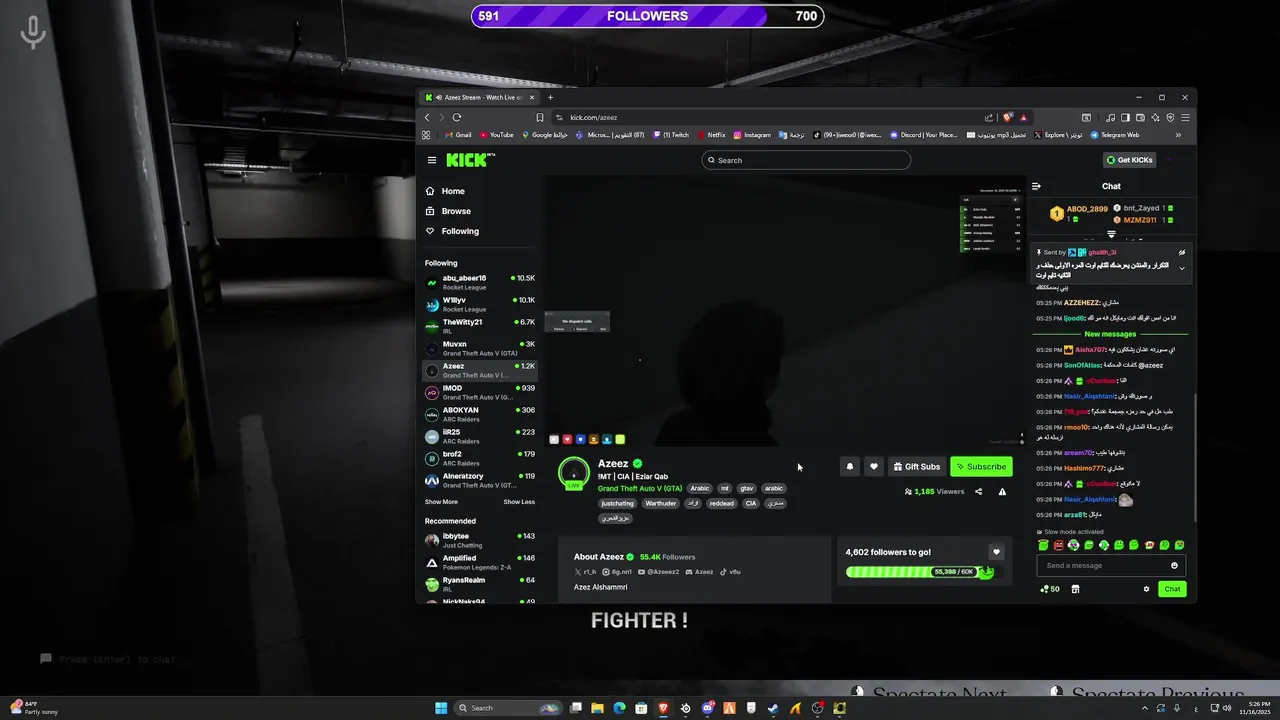Click the Grand Theft Auto V (GTA) category link
Image resolution: width=1280 pixels, height=720 pixels.
click(x=640, y=489)
